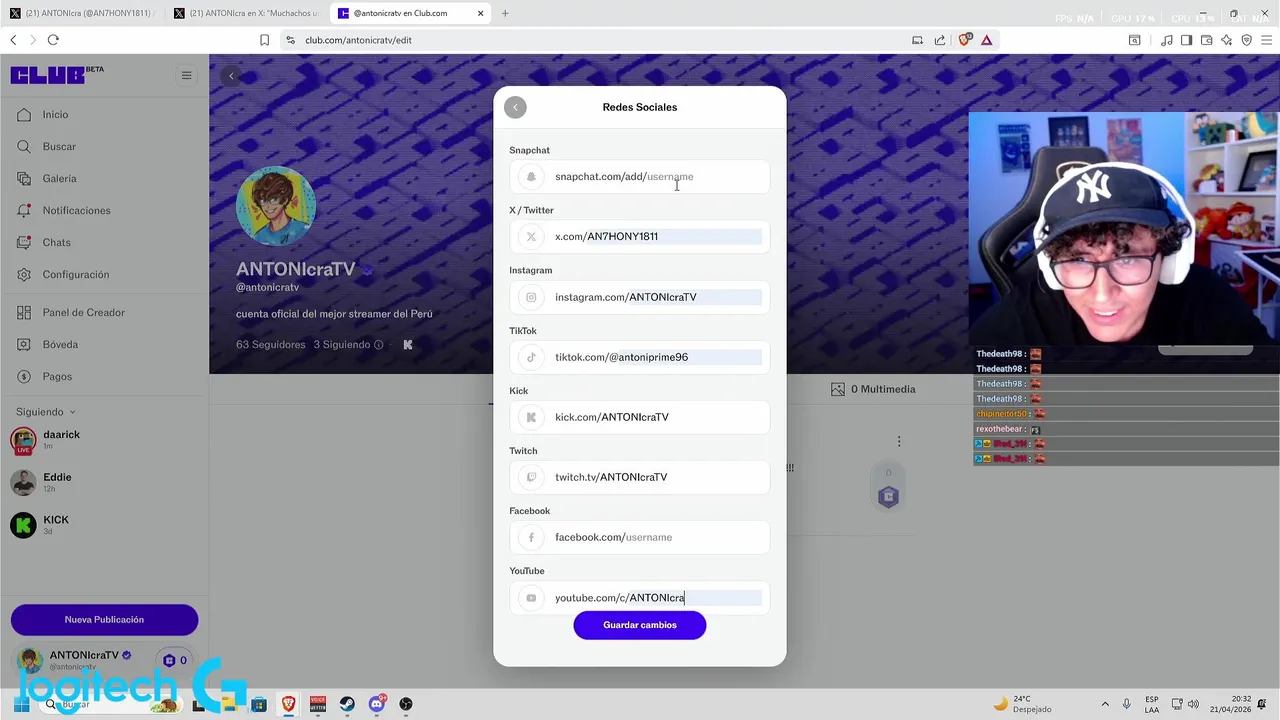Image resolution: width=1280 pixels, height=720 pixels.
Task: Open volume control in system tray
Action: (1193, 704)
